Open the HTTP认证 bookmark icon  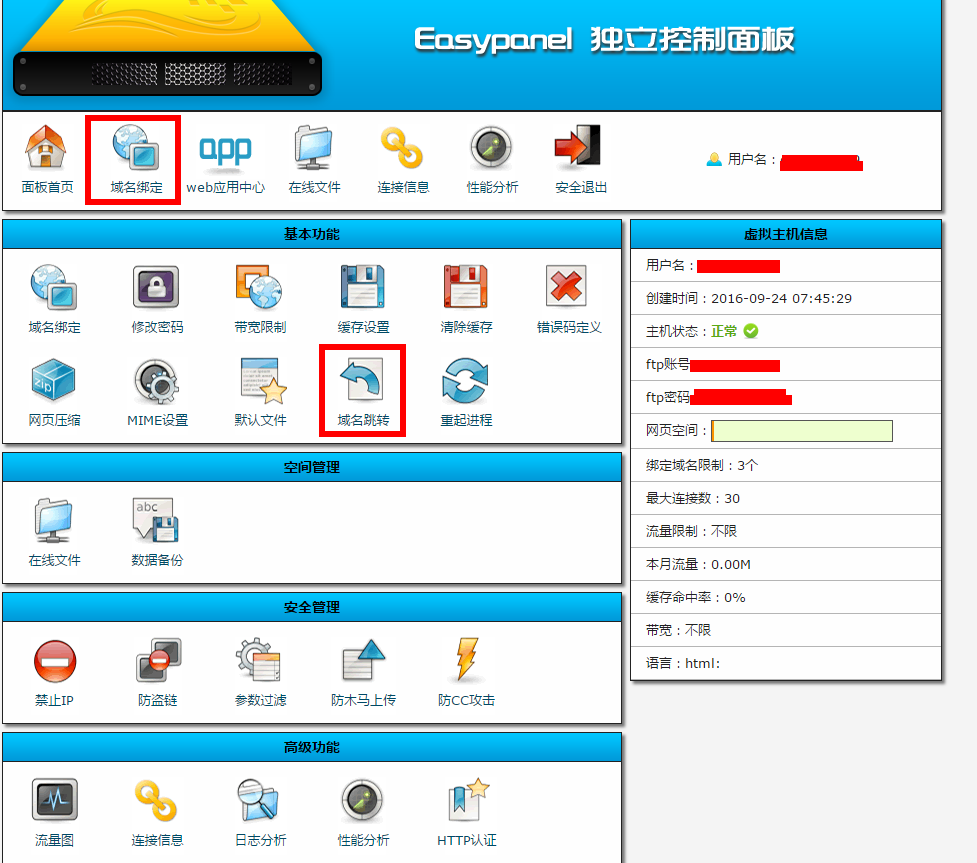point(468,799)
